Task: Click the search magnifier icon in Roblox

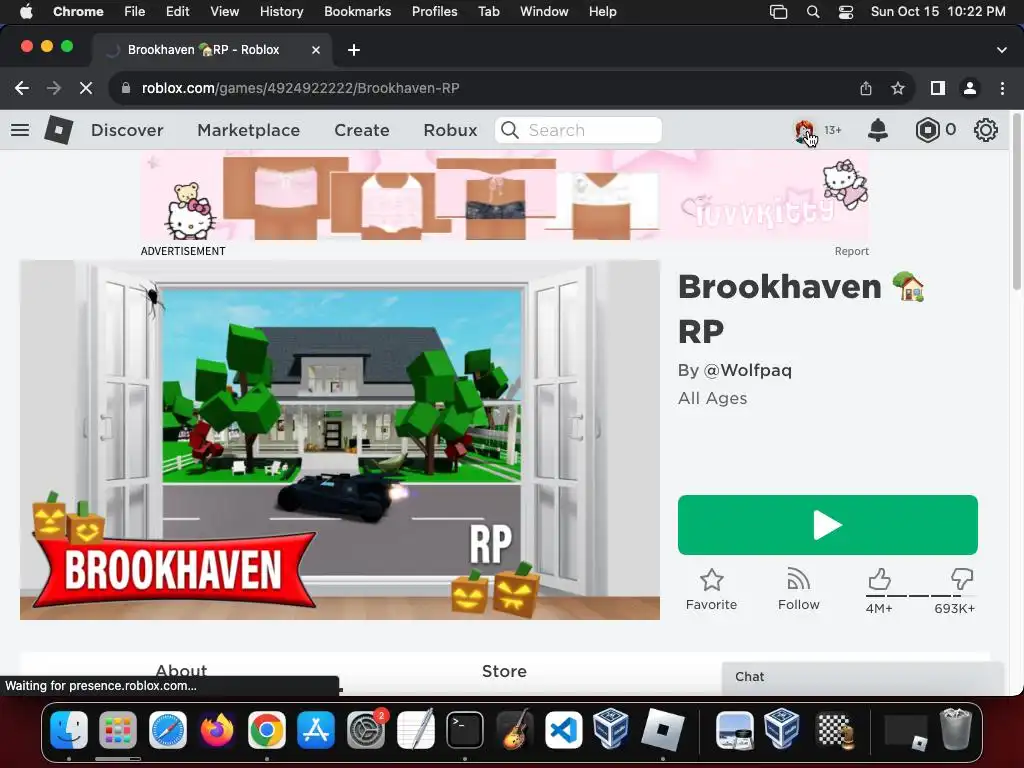Action: (510, 130)
